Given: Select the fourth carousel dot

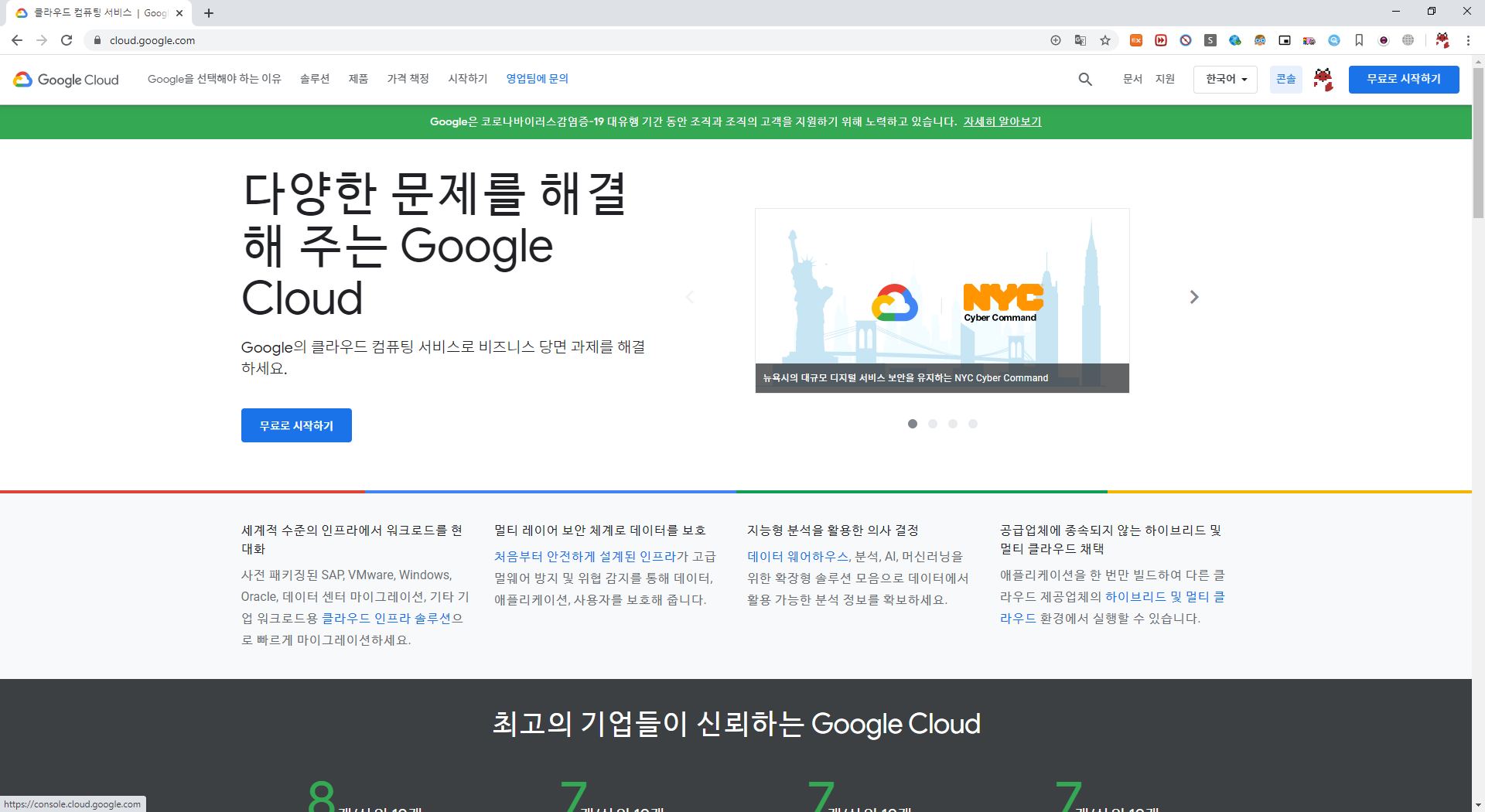Looking at the screenshot, I should (973, 424).
